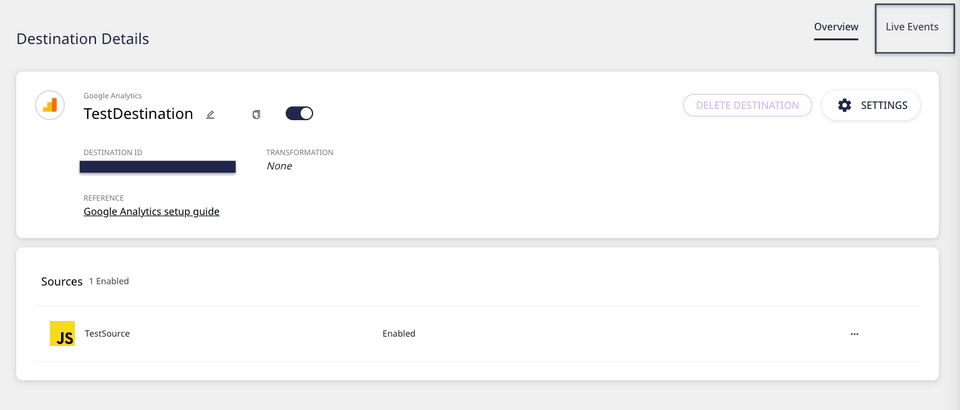The width and height of the screenshot is (960, 410).
Task: Click the Transformation value None
Action: click(x=279, y=166)
